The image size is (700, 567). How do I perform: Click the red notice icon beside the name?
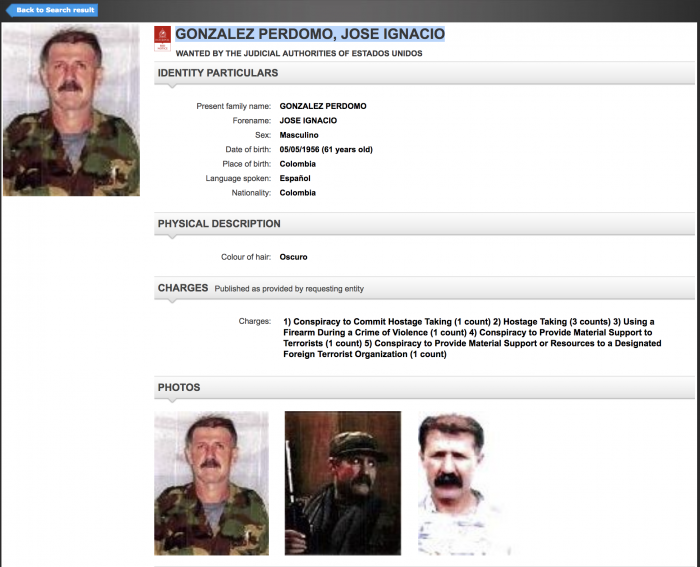162,39
